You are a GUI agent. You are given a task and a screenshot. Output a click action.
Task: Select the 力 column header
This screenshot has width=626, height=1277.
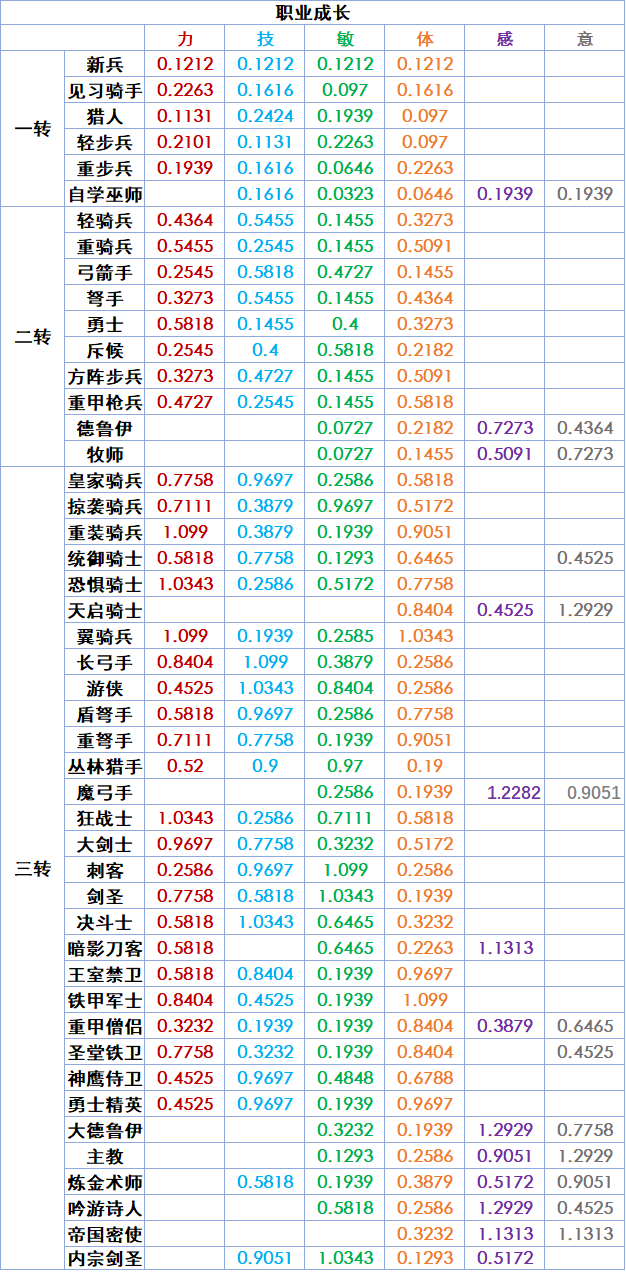click(185, 39)
